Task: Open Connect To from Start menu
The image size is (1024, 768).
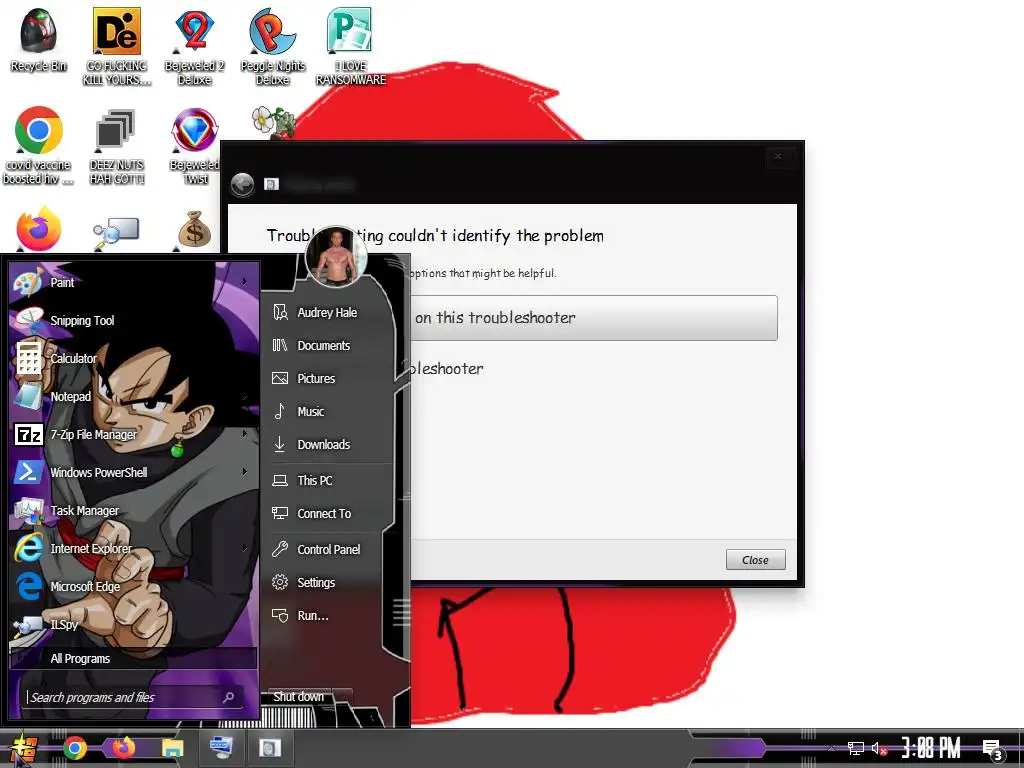Action: [x=324, y=513]
